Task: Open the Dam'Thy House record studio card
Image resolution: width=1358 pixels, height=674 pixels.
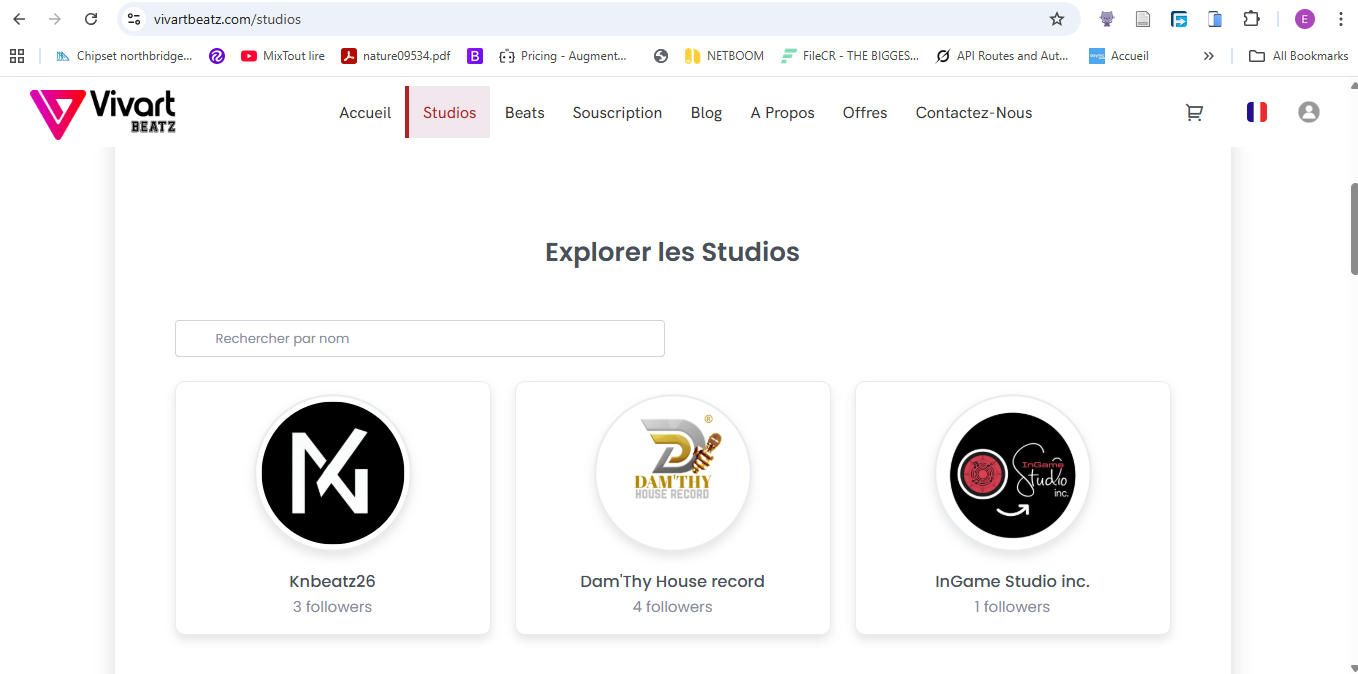Action: point(672,508)
